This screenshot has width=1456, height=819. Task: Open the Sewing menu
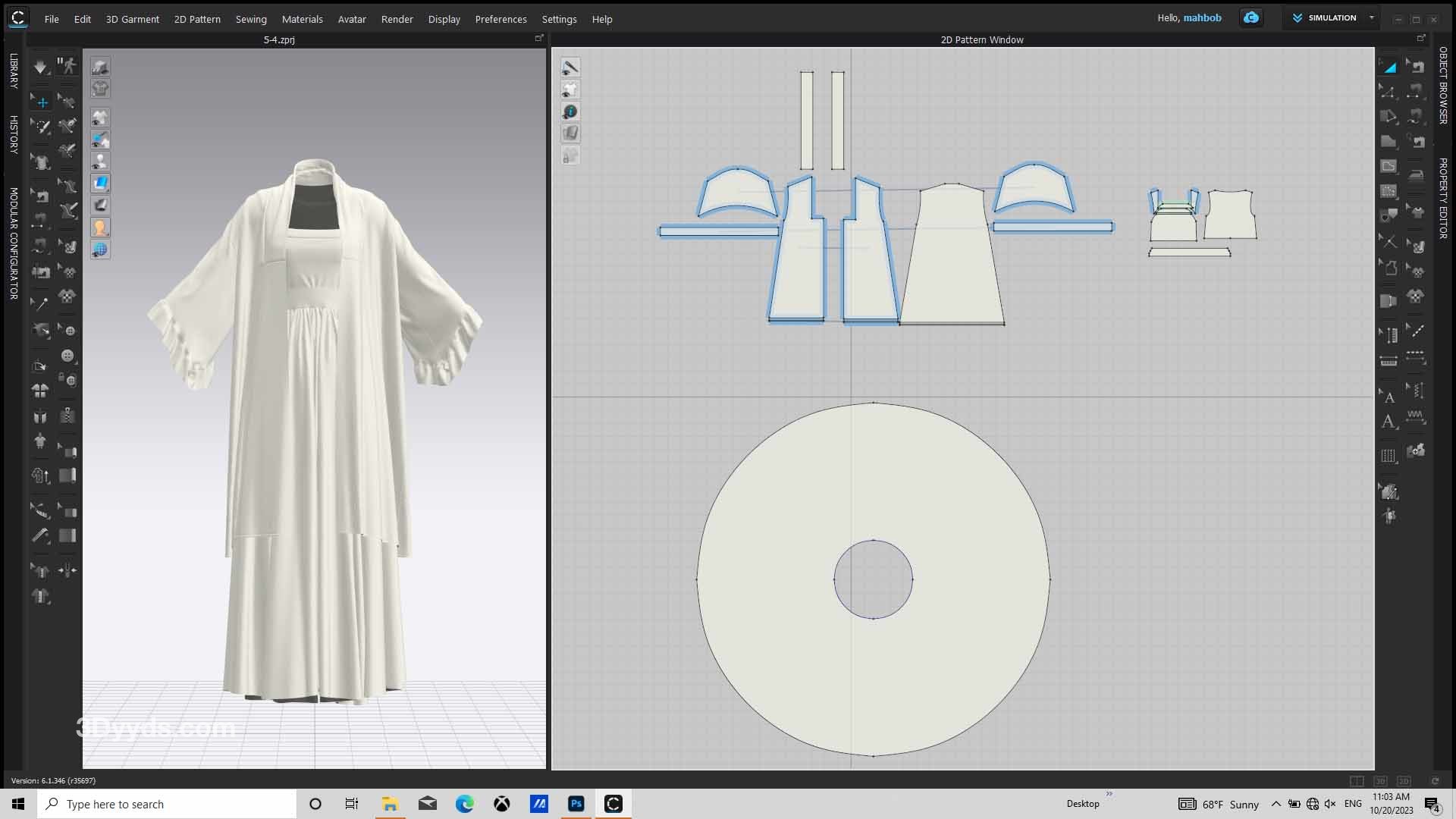[250, 19]
